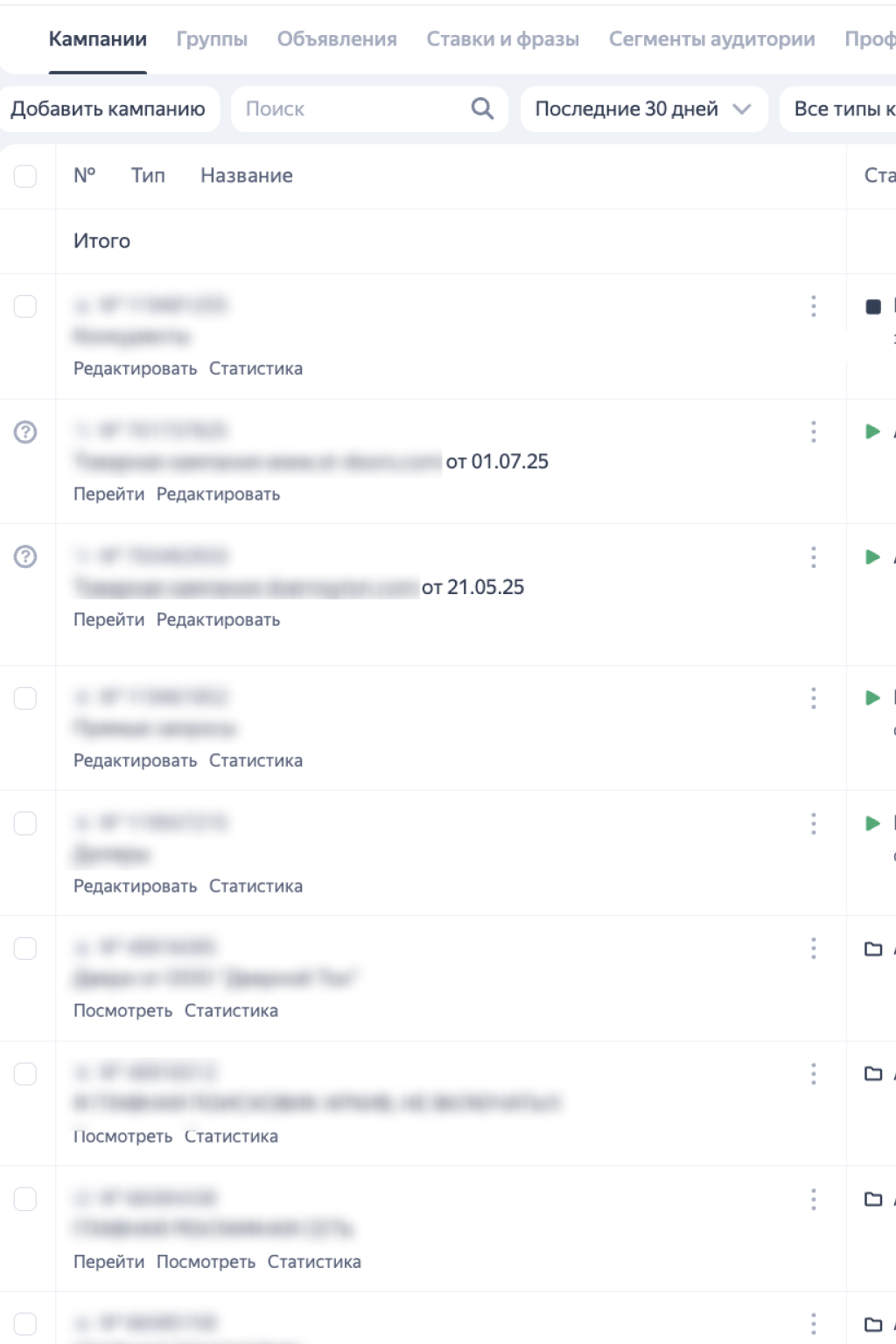Click the Добавить кампанию button
The image size is (896, 1344).
108,109
